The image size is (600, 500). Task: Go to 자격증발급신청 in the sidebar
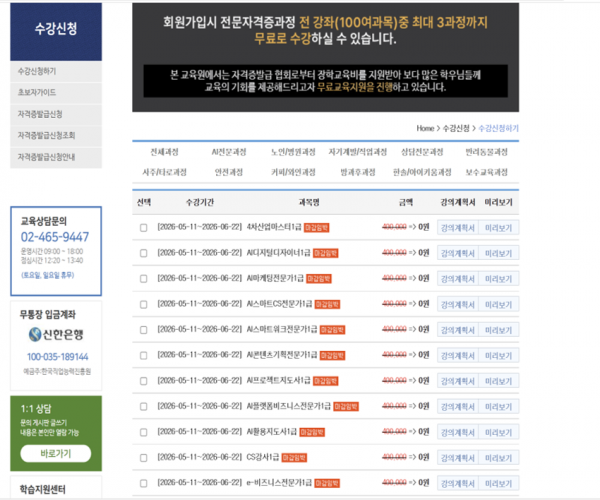point(56,114)
